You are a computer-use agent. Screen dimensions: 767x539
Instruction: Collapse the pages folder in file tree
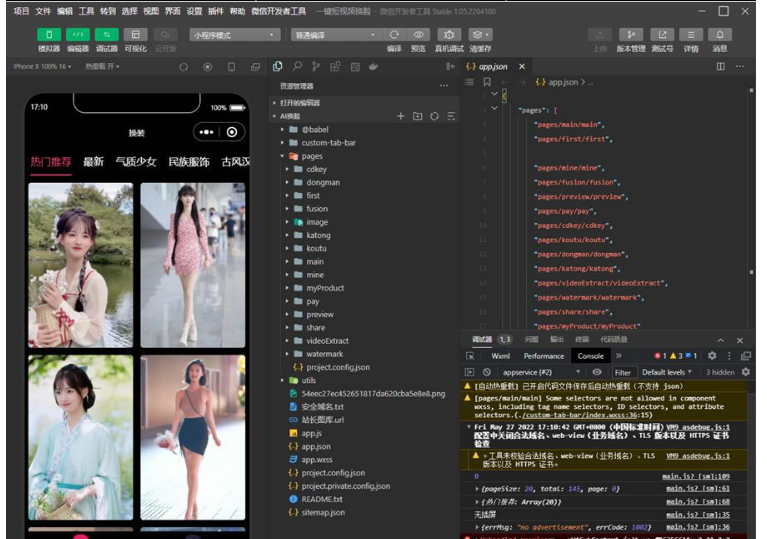tap(311, 157)
